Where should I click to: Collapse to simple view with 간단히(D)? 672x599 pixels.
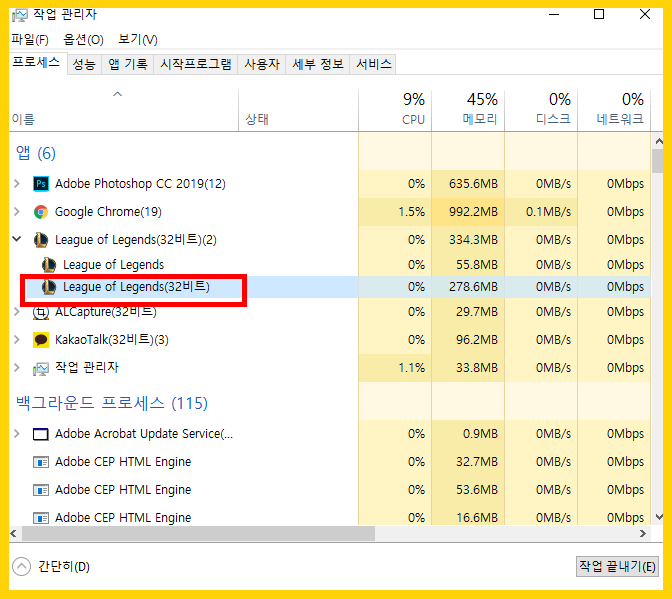[x=51, y=566]
